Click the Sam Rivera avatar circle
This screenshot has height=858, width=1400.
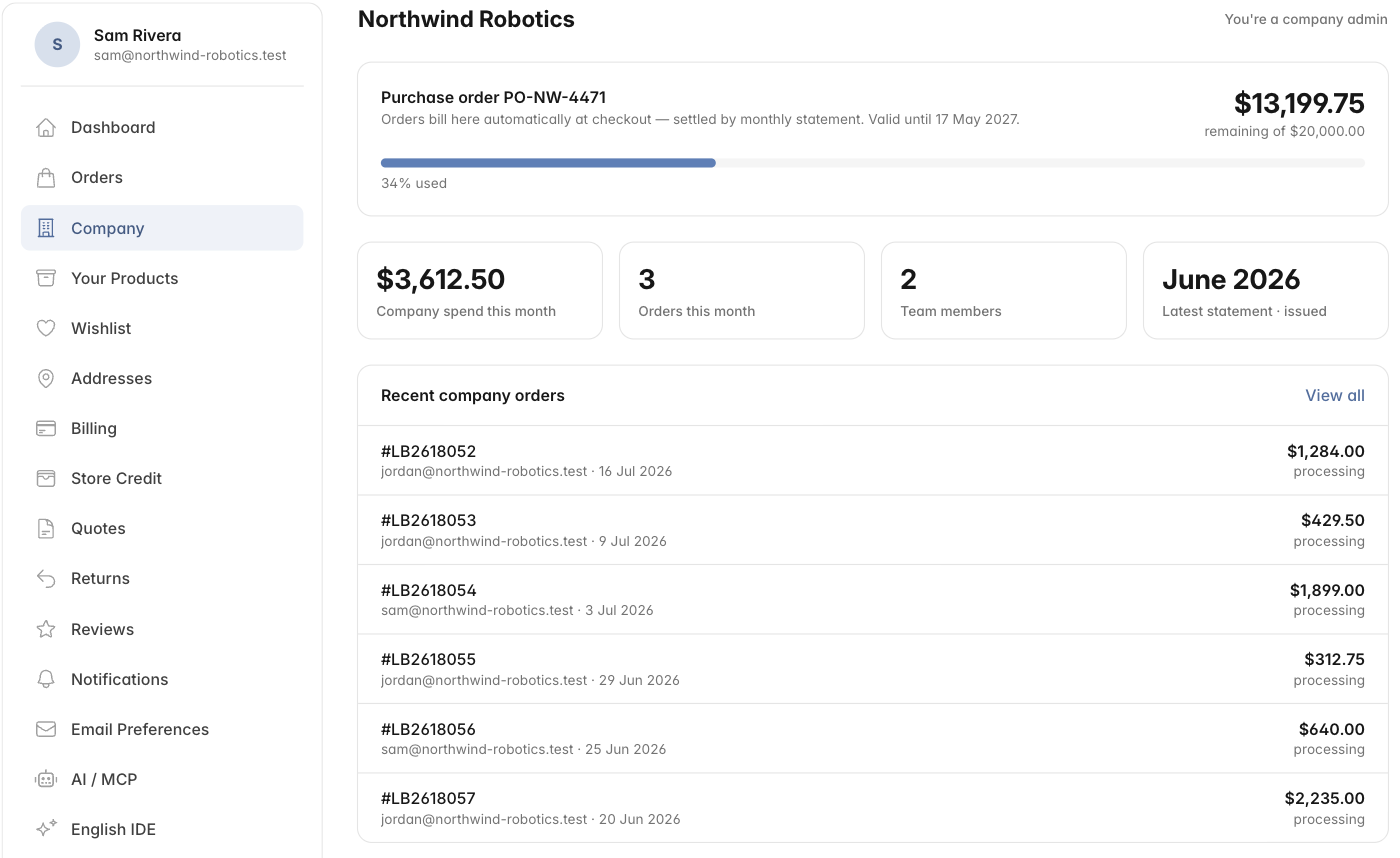pyautogui.click(x=57, y=44)
